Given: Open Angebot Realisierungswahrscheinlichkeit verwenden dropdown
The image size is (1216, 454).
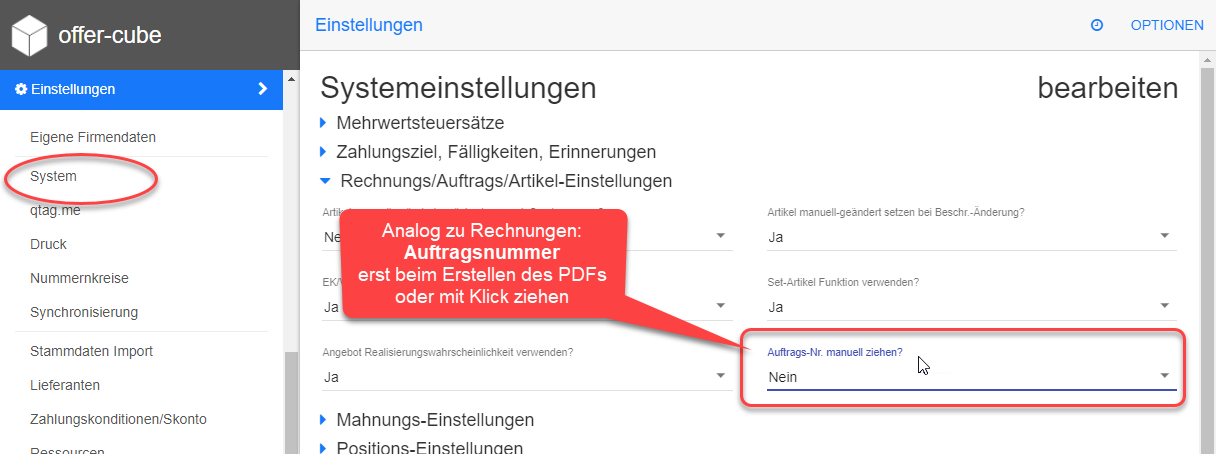Looking at the screenshot, I should pos(527,376).
